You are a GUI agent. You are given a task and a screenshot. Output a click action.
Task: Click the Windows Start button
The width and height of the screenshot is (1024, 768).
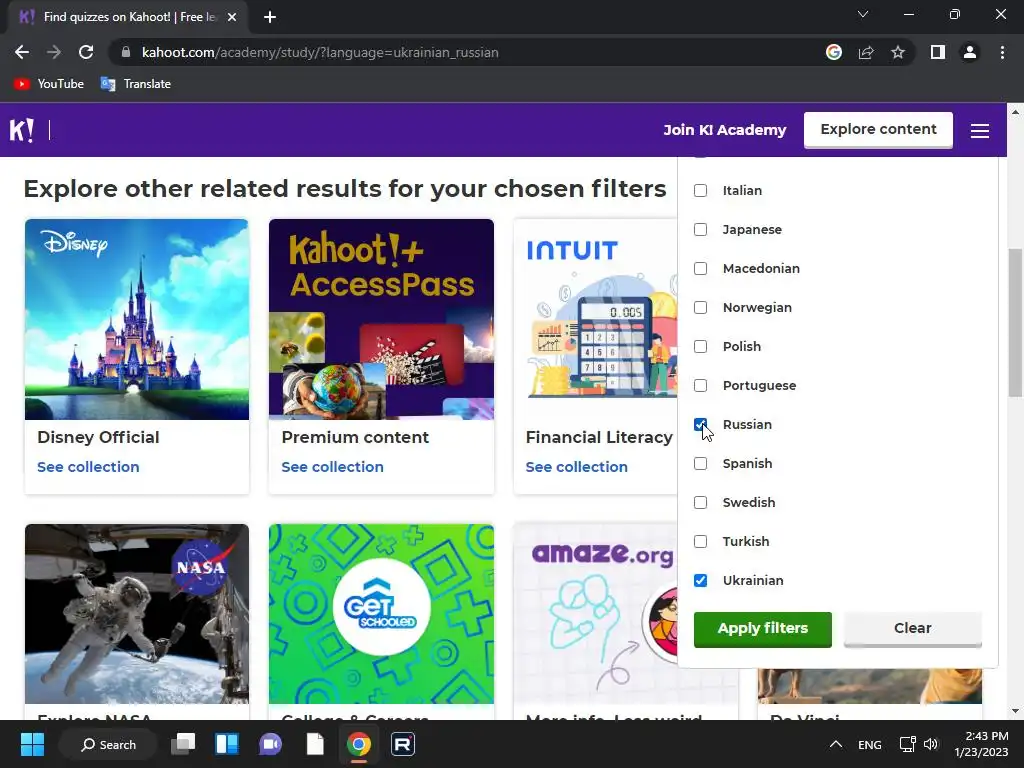32,744
